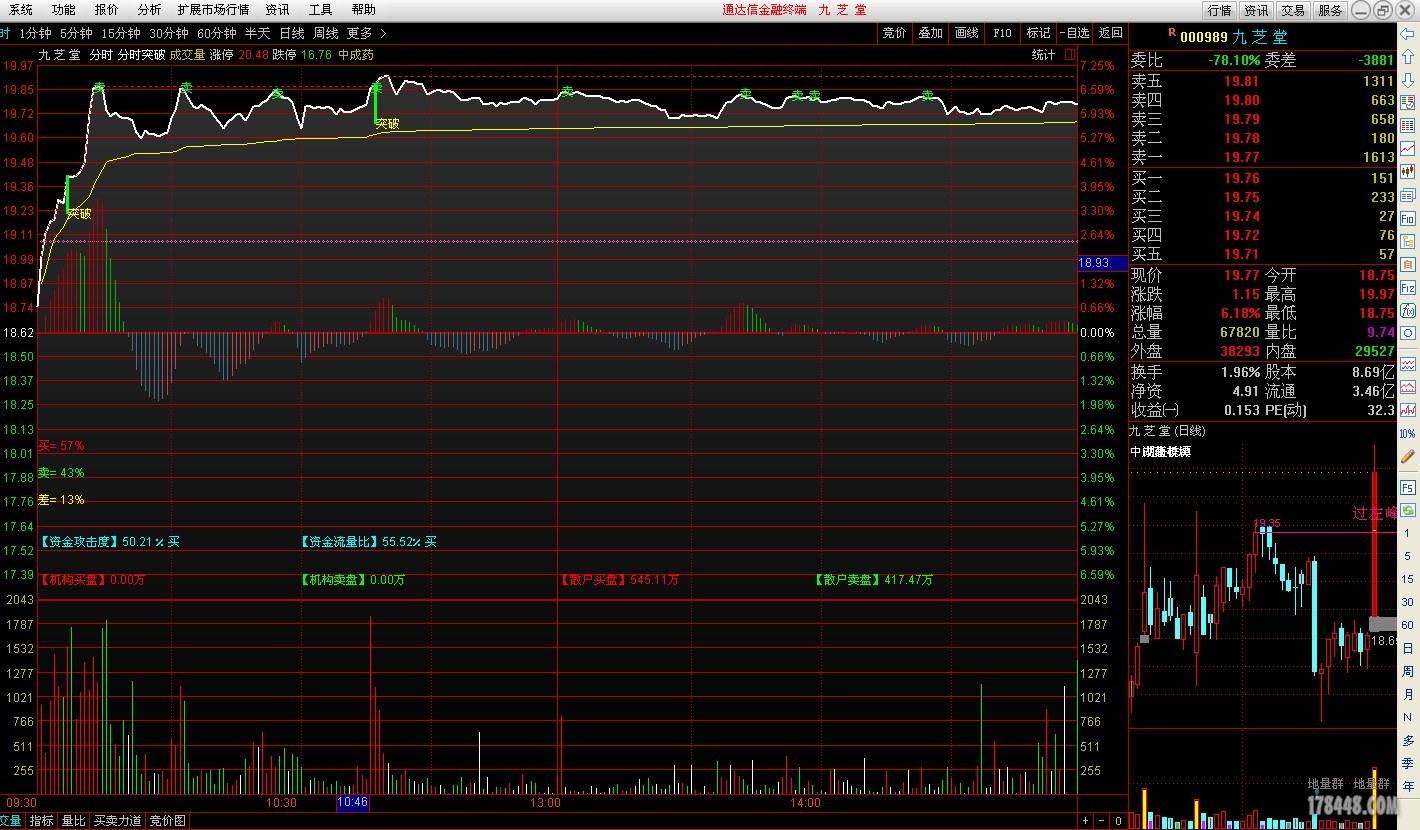Click the zoom-in plus icon at chart bottom

tap(1087, 821)
